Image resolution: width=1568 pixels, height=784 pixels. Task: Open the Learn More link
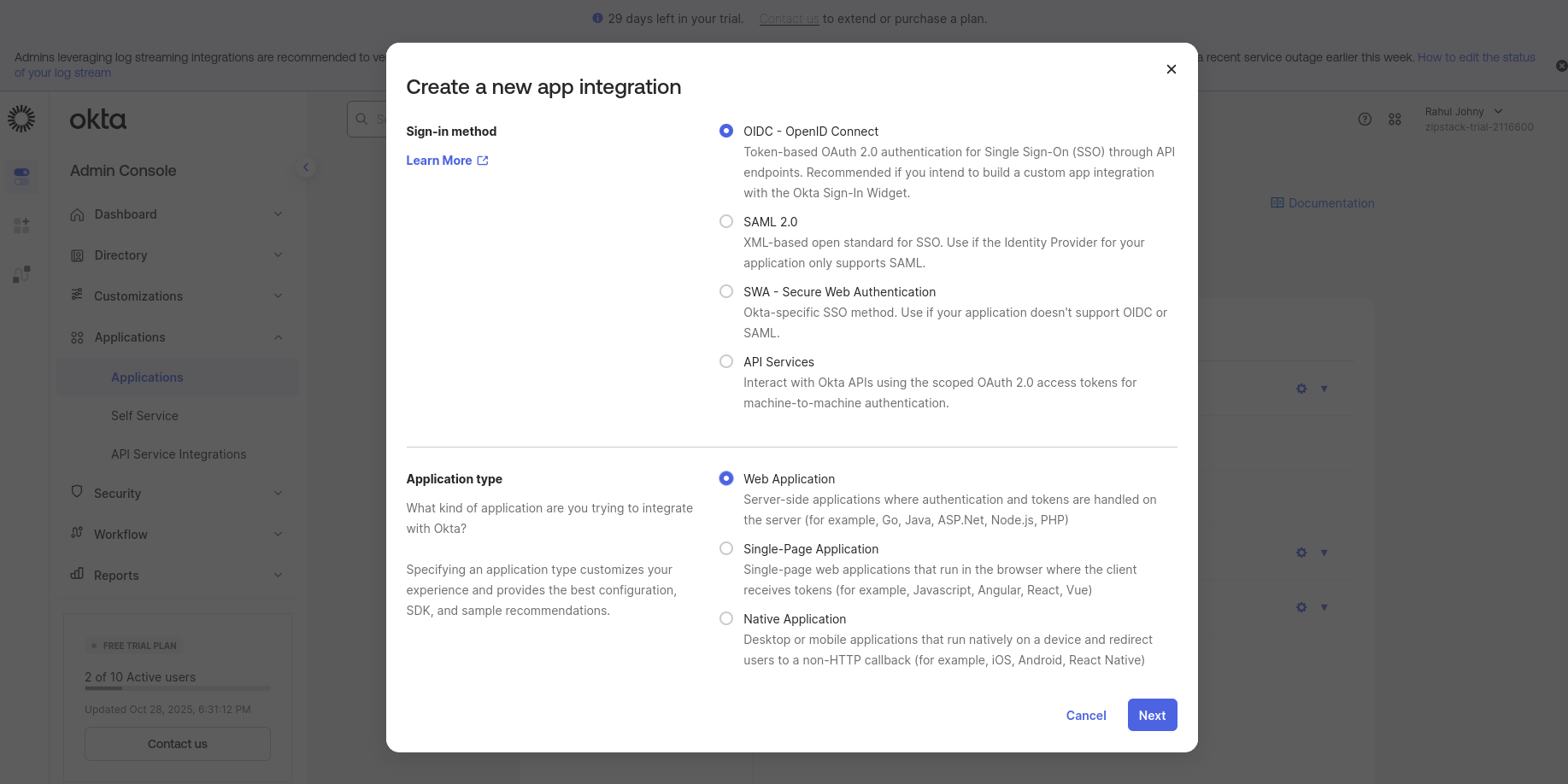439,160
